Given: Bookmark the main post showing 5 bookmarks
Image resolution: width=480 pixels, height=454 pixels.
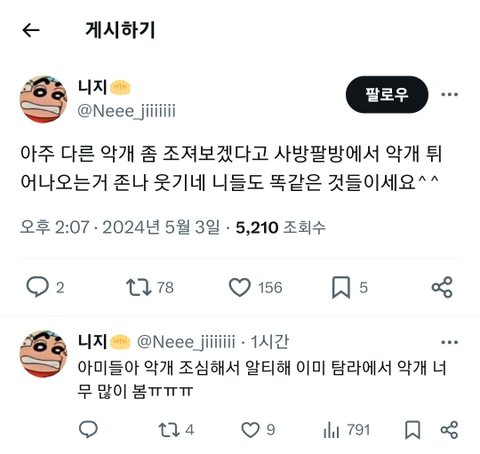Looking at the screenshot, I should point(341,287).
